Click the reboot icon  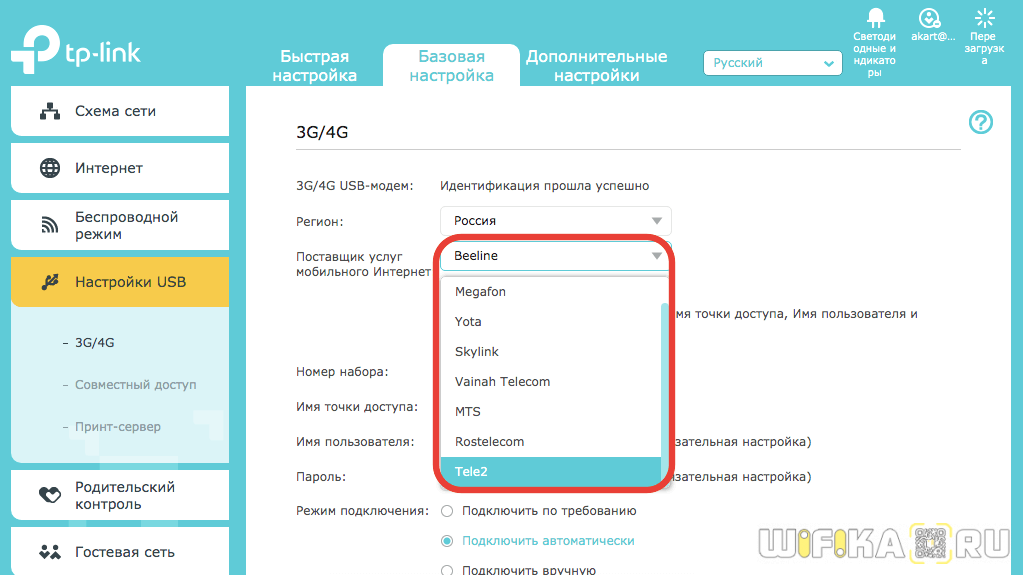984,18
